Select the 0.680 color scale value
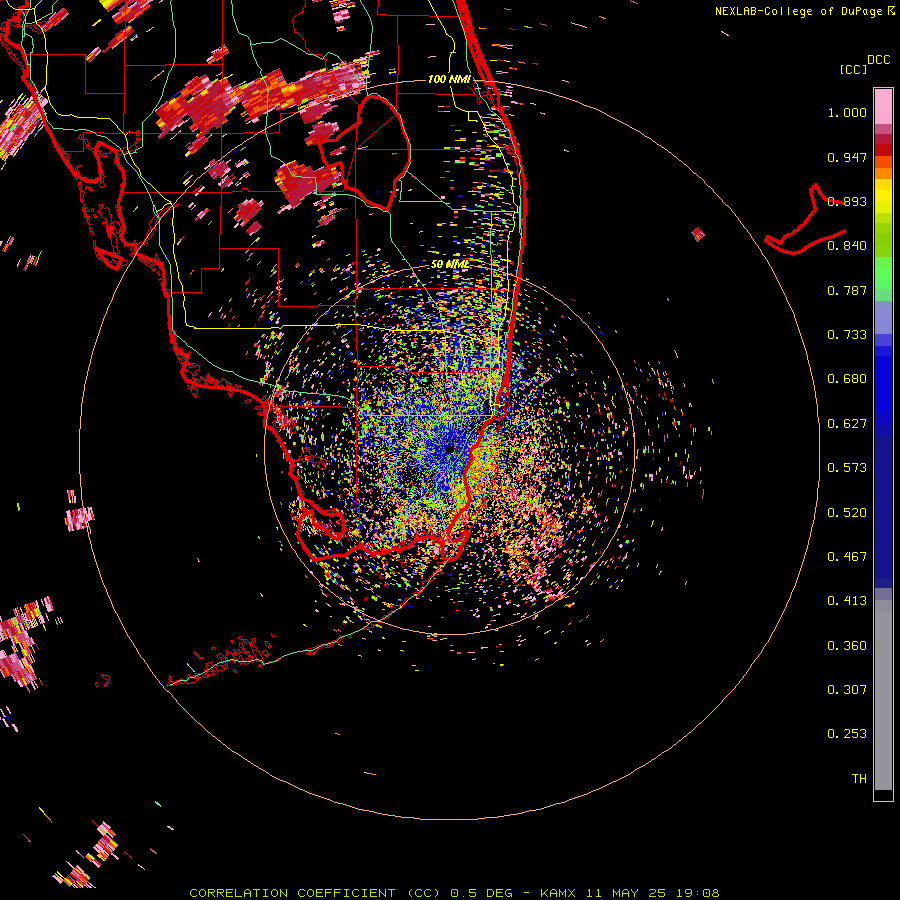Screen dimensions: 900x900 point(847,379)
